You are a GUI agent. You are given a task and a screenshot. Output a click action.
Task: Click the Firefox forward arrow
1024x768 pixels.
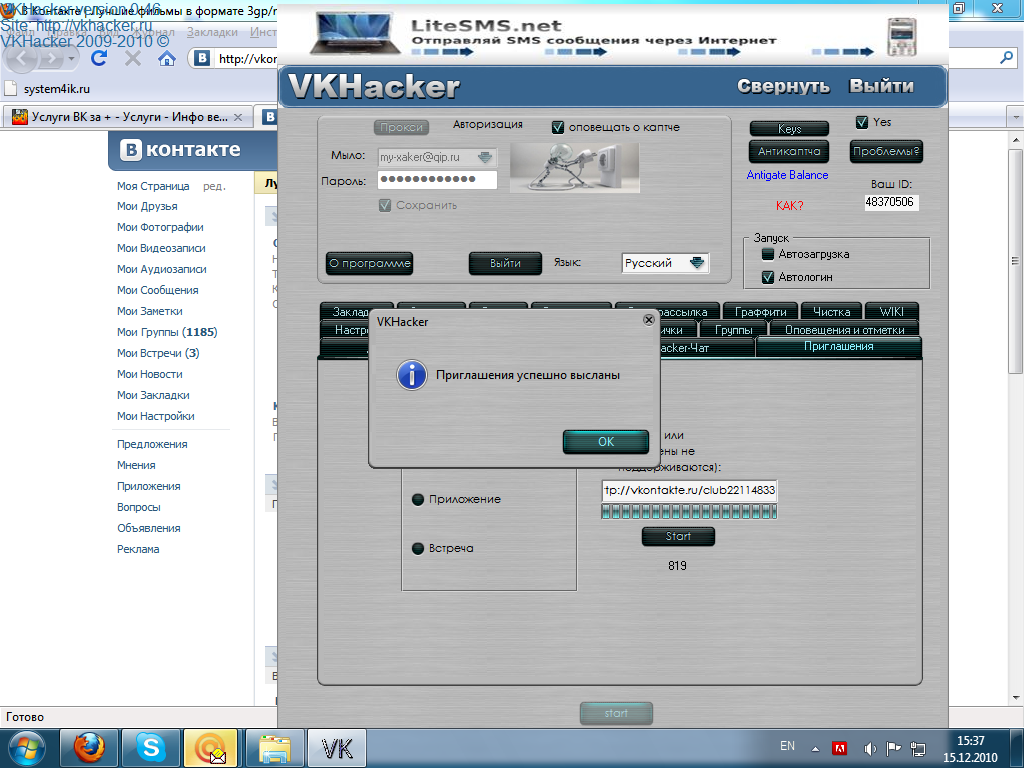tap(52, 59)
